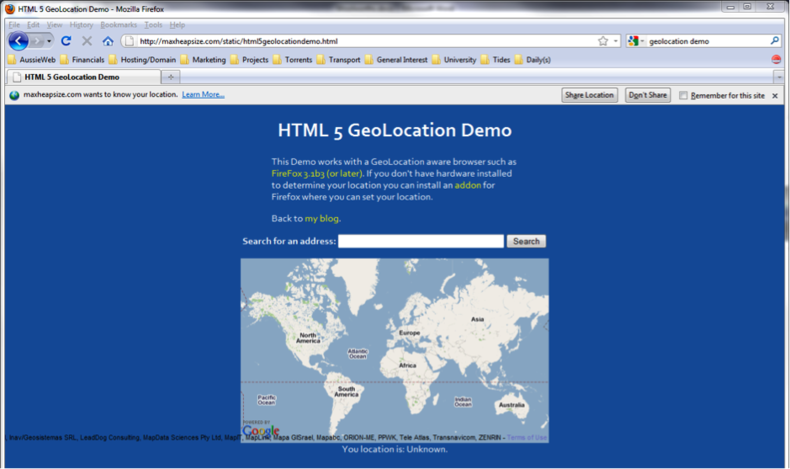Click the red icon at bookmarks bar end
Image resolution: width=790 pixels, height=469 pixels.
[776, 59]
